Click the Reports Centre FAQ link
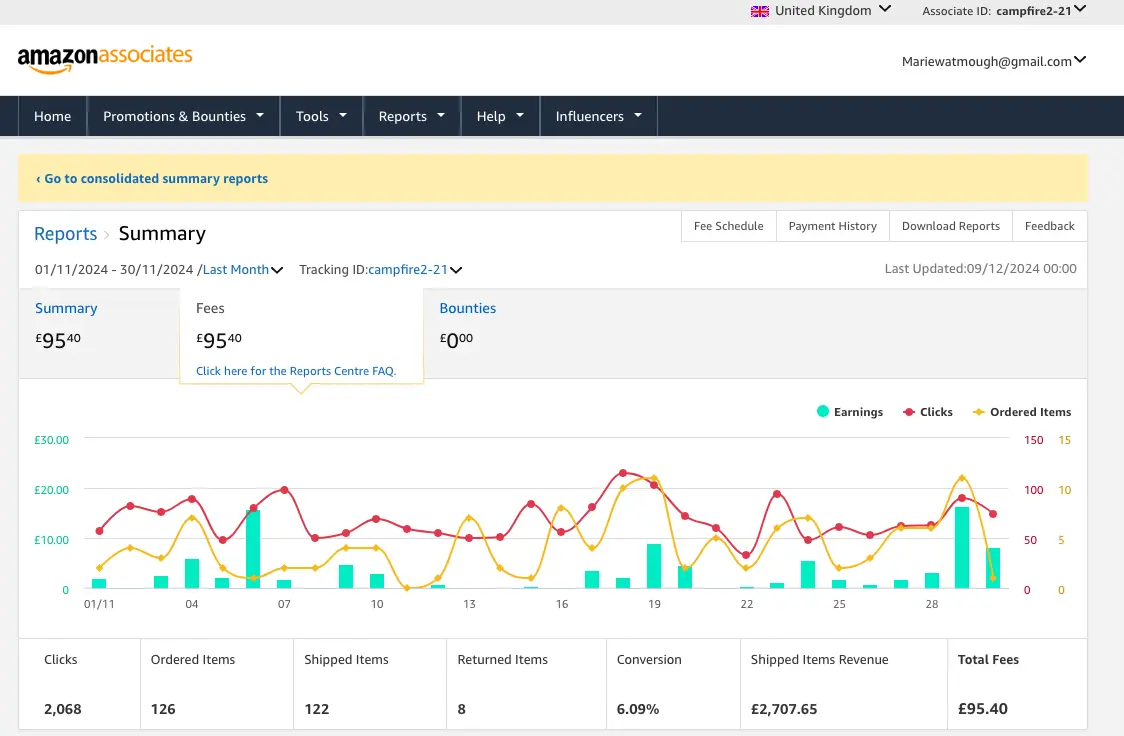 click(x=296, y=371)
